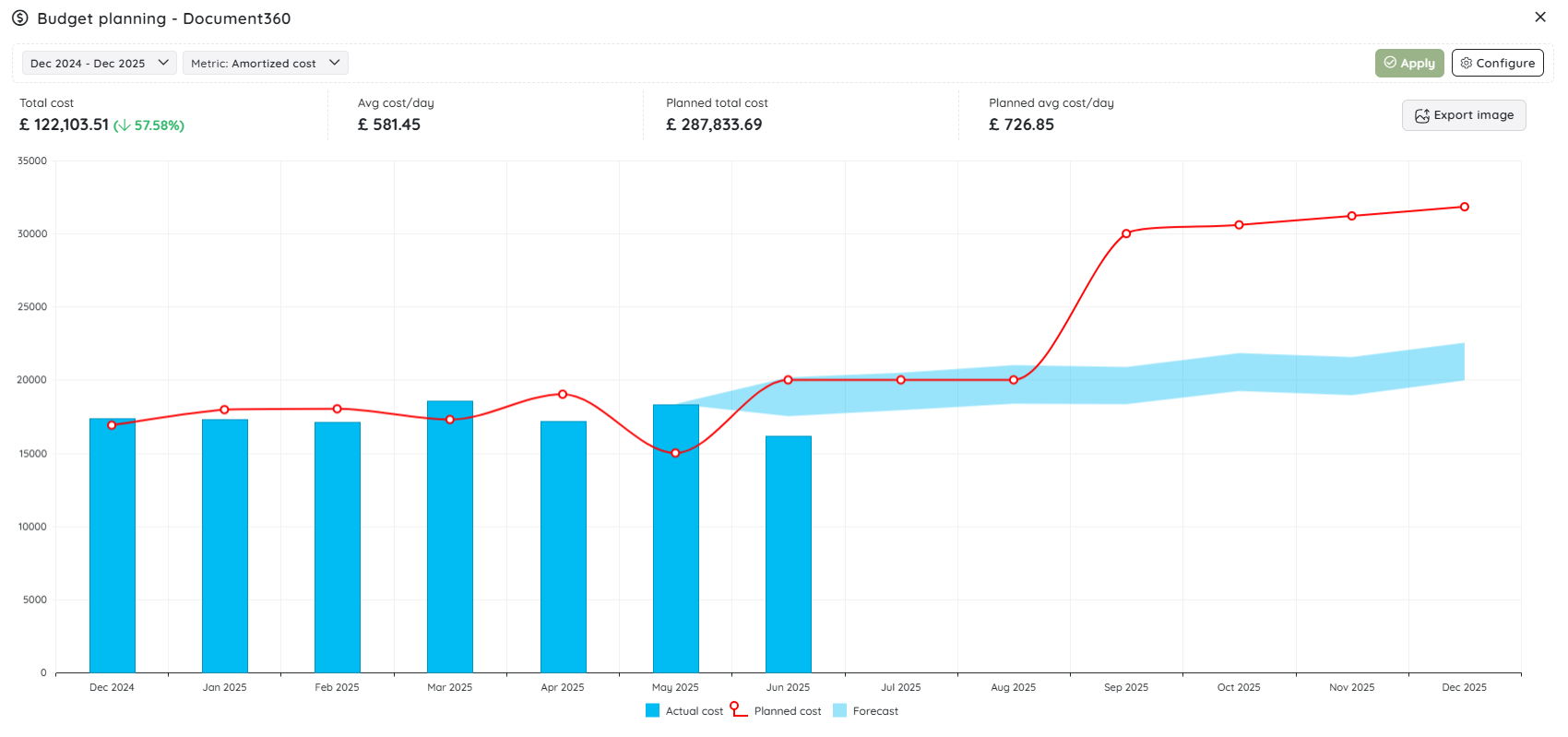Close the Budget planning dialog

click(x=1540, y=18)
